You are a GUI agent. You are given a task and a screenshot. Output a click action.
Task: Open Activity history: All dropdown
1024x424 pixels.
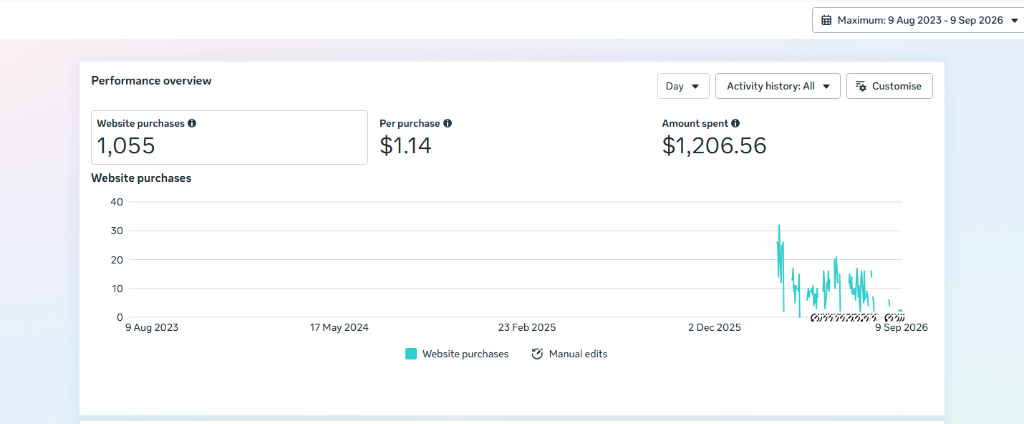coord(778,86)
